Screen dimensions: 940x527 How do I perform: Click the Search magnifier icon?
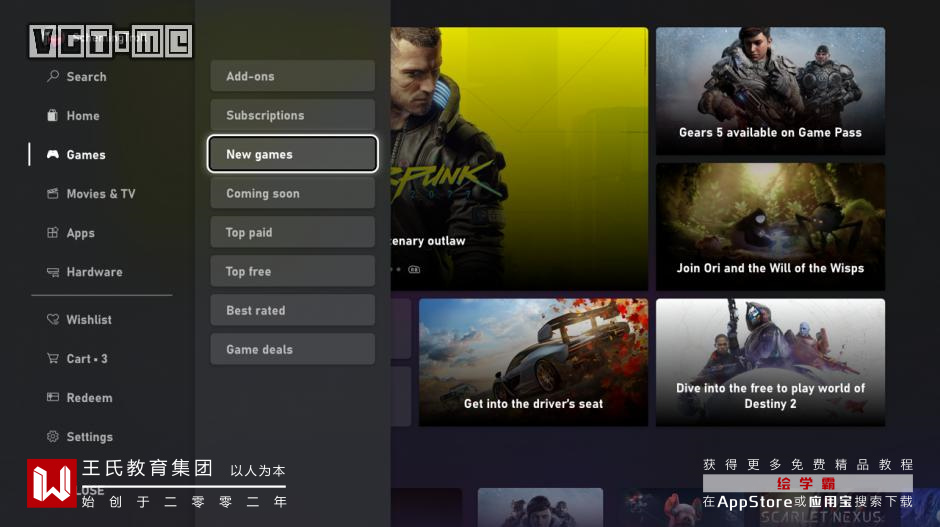pyautogui.click(x=53, y=76)
